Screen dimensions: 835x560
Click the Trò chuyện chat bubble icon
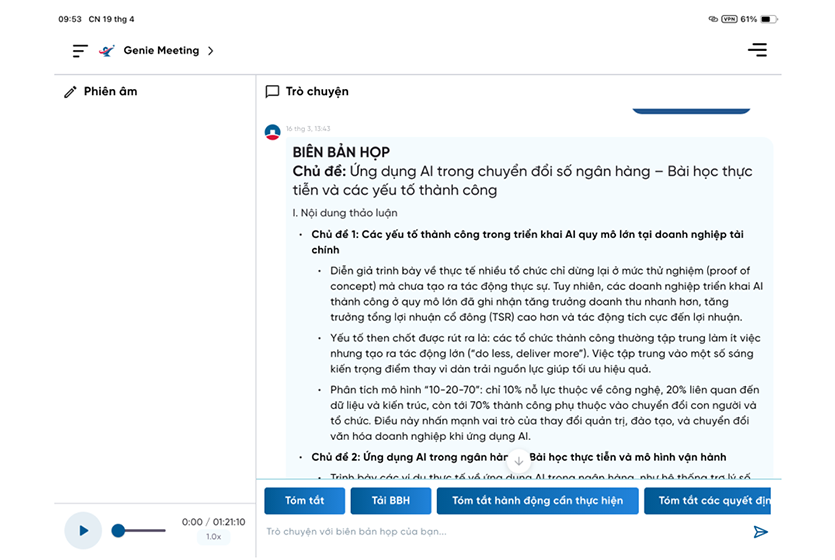272,92
